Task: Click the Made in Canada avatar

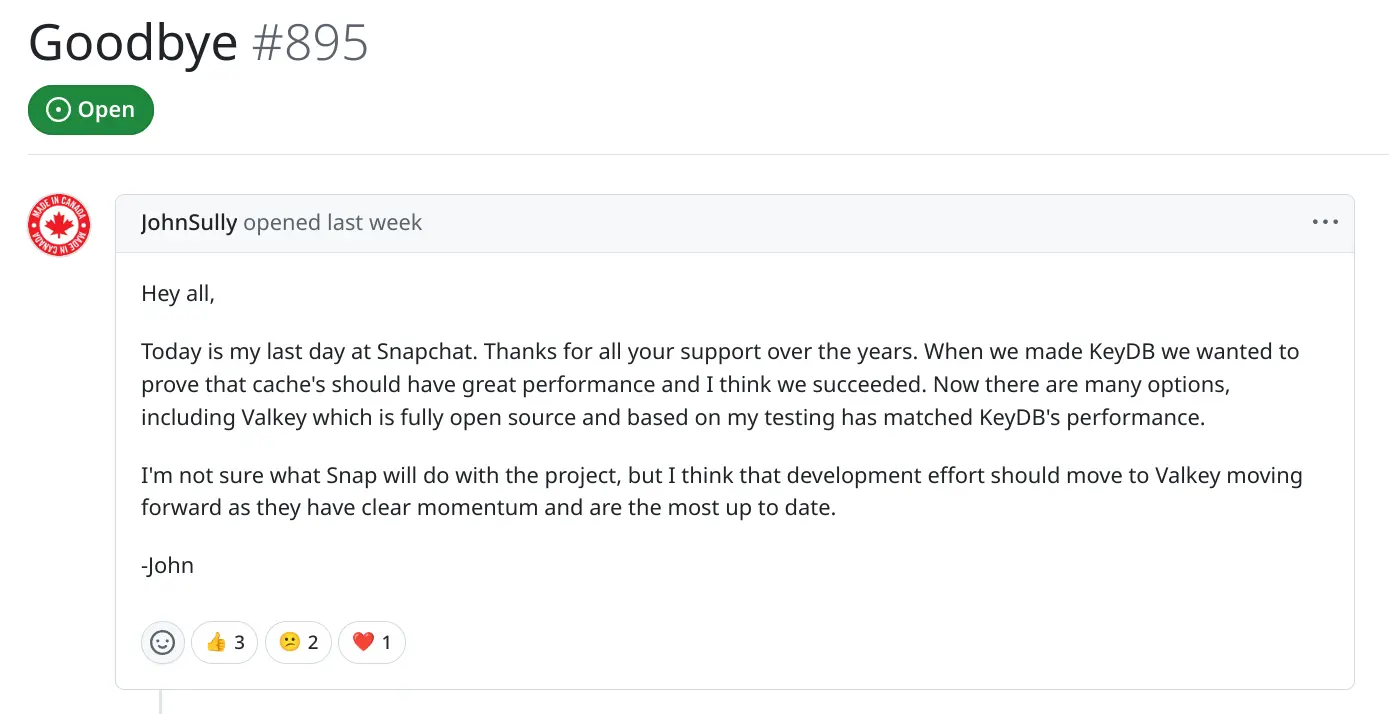Action: [59, 225]
